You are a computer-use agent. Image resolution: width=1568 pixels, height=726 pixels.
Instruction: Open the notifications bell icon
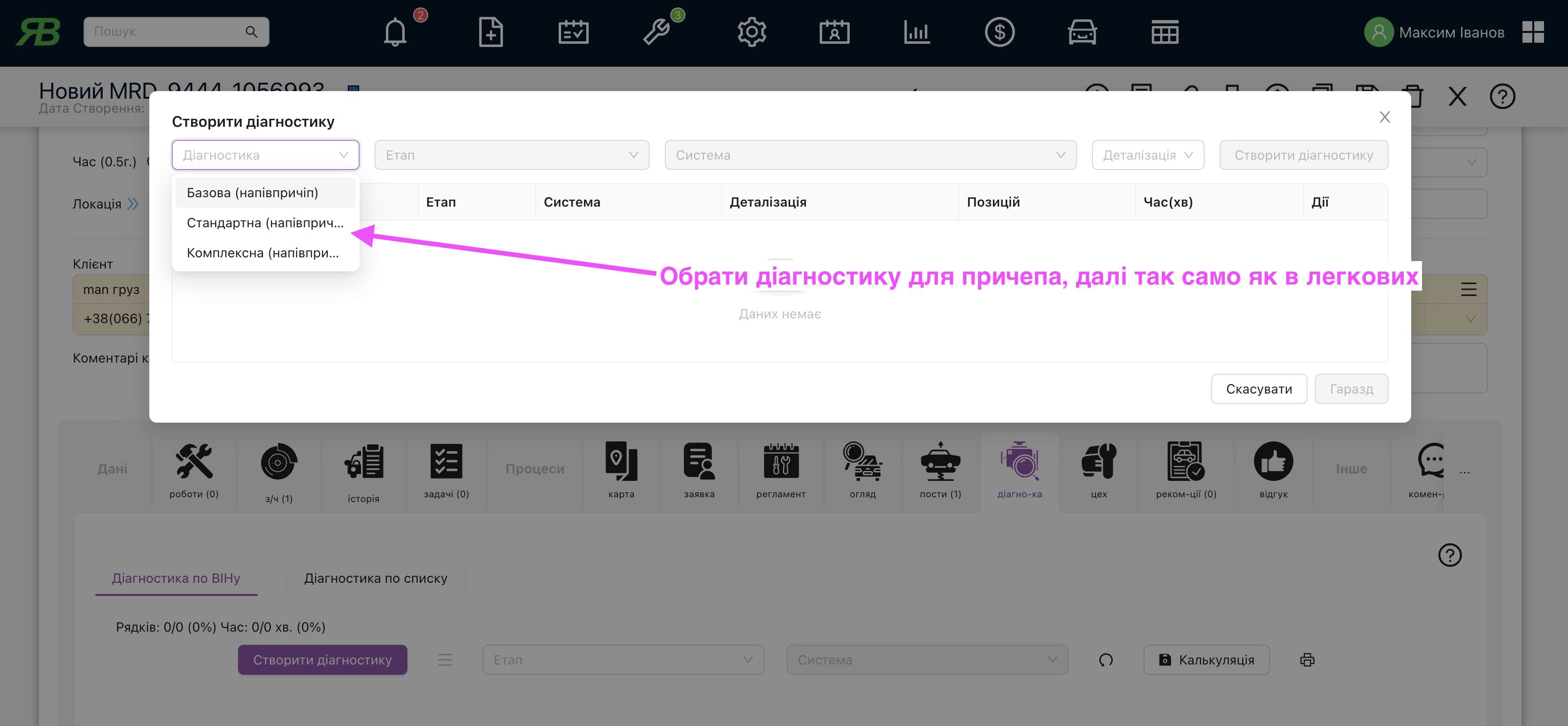coord(395,32)
